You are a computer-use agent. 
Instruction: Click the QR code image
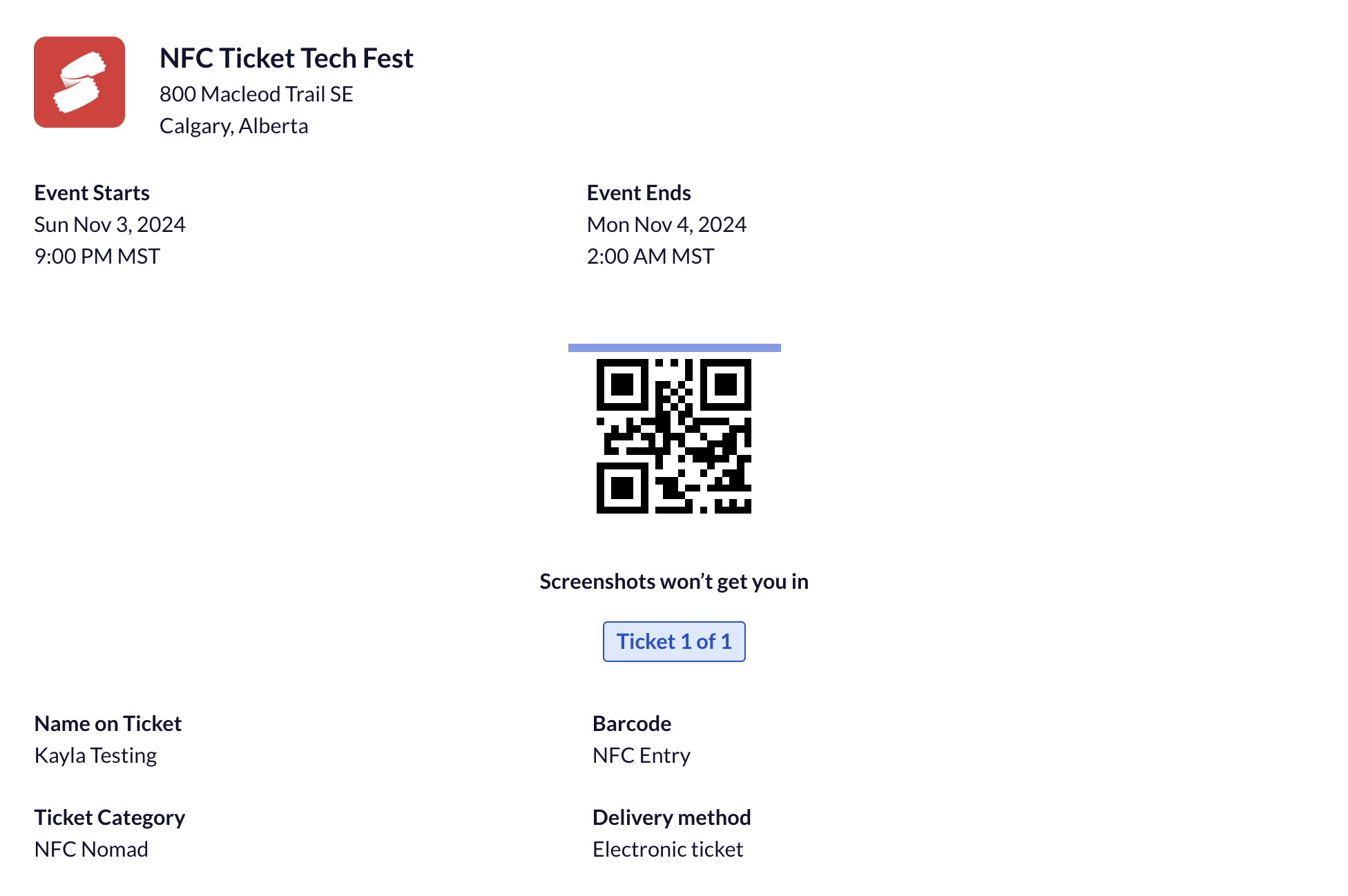click(674, 436)
